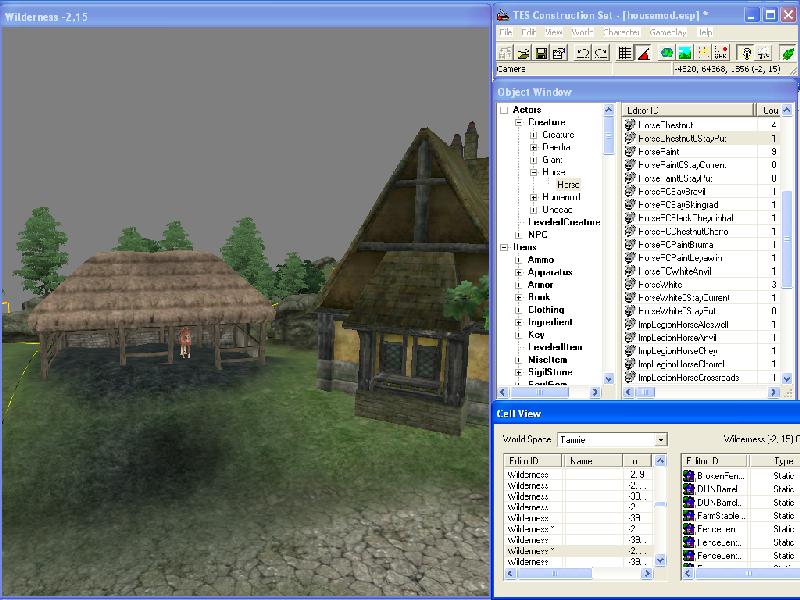Viewport: 800px width, 600px height.
Task: Click the Wilderness render window title bar
Action: tap(245, 16)
